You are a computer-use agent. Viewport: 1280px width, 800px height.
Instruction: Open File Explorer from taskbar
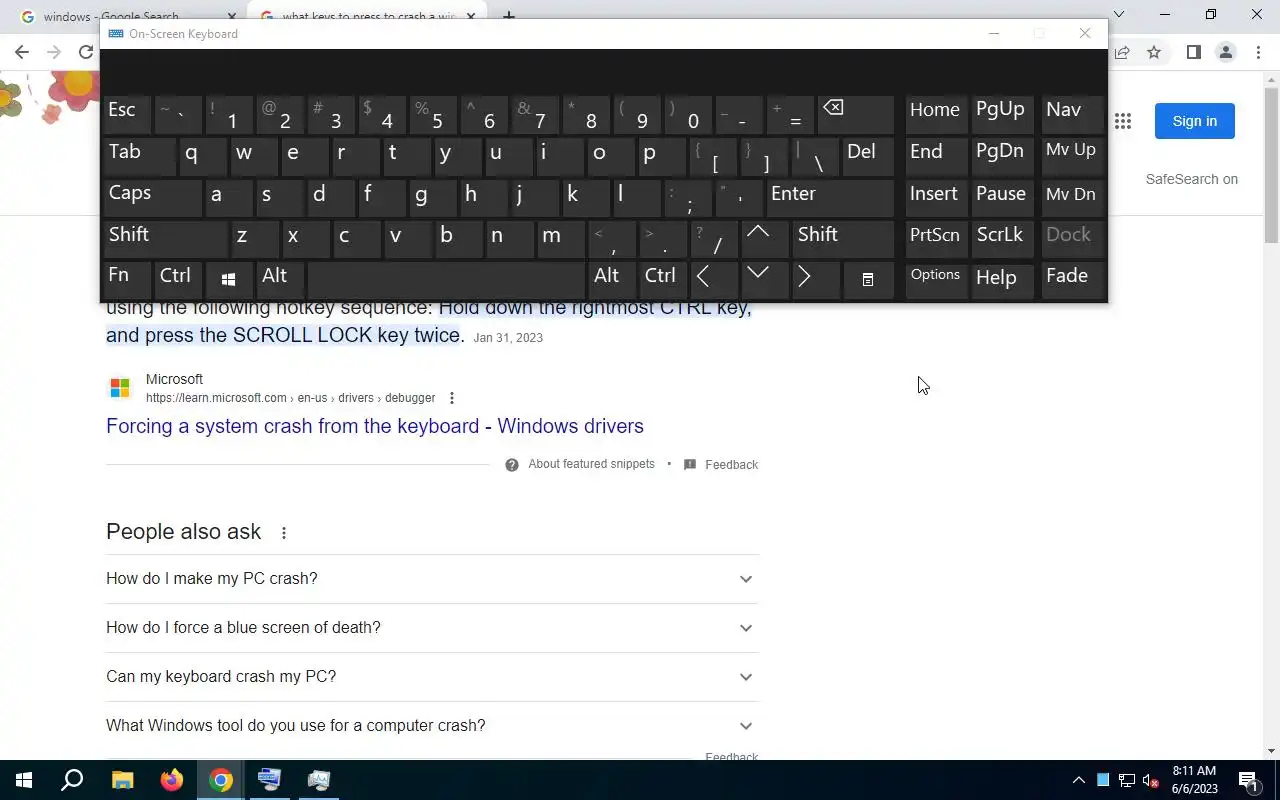click(122, 780)
